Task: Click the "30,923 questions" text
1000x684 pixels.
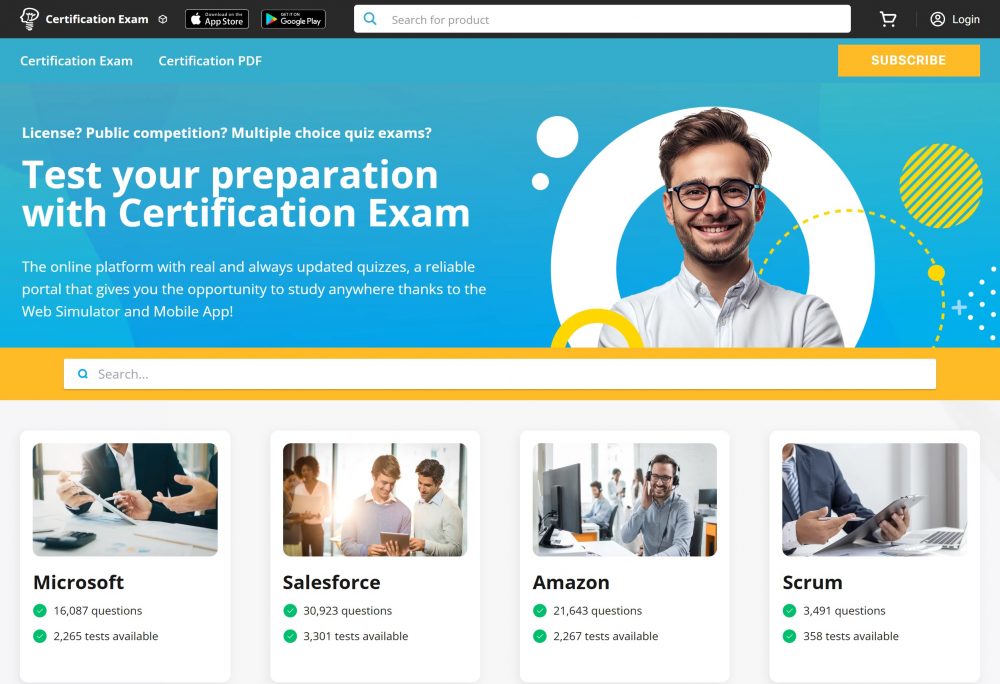Action: (348, 611)
